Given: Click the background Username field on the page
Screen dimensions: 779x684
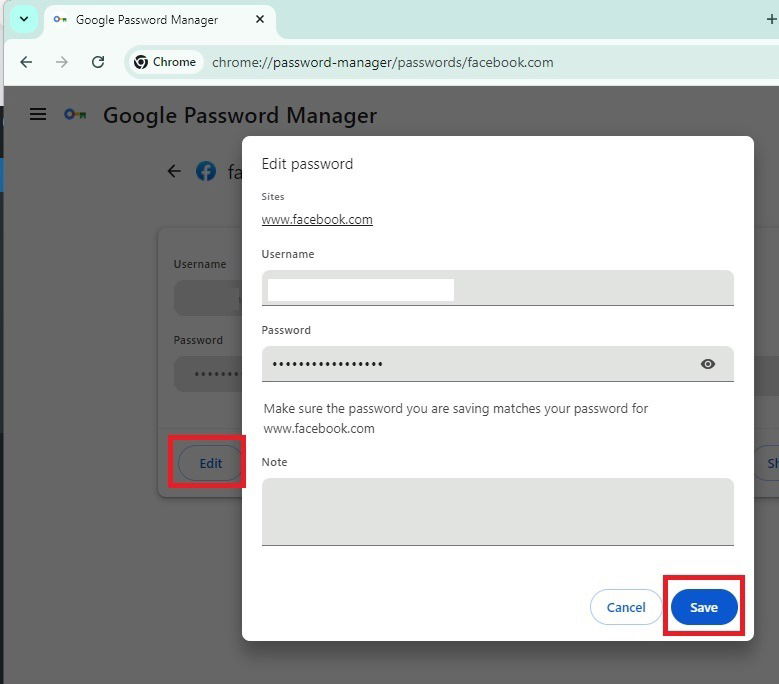Looking at the screenshot, I should (x=208, y=298).
